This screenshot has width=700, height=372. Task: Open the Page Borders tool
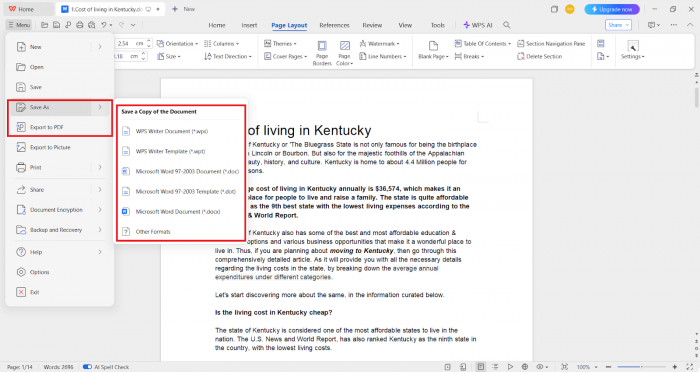[x=322, y=53]
